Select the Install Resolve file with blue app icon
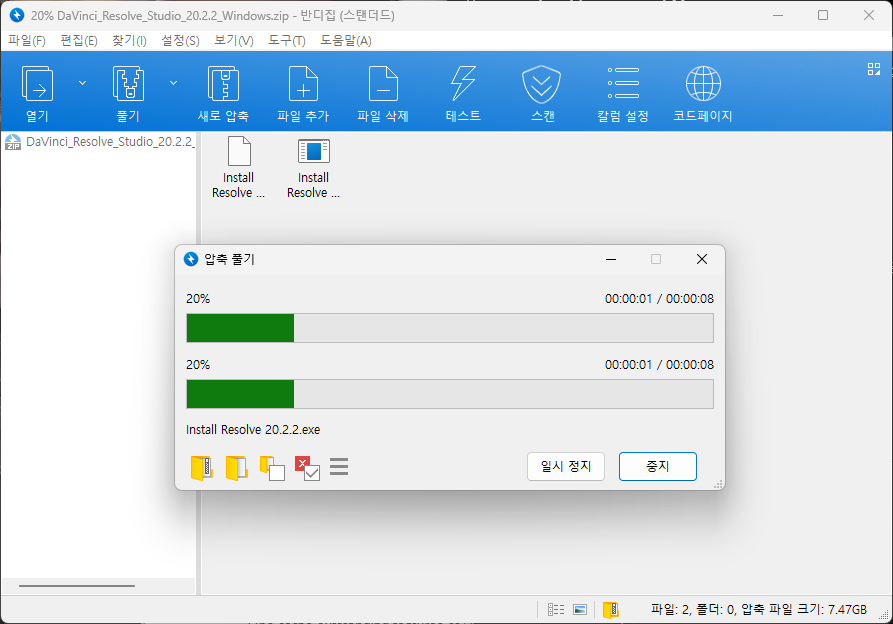Screen dimensions: 893x624 tap(313, 167)
